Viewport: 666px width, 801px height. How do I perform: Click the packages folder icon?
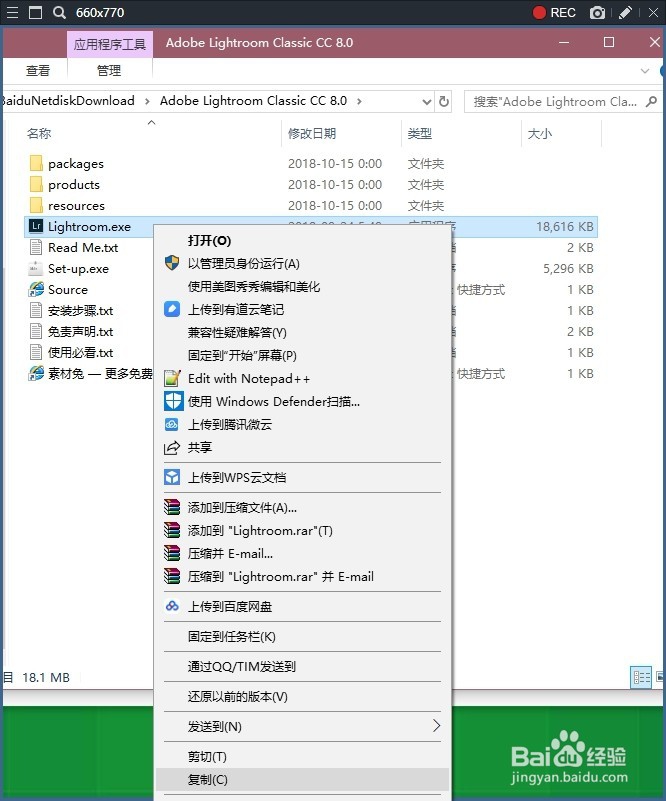click(x=36, y=163)
